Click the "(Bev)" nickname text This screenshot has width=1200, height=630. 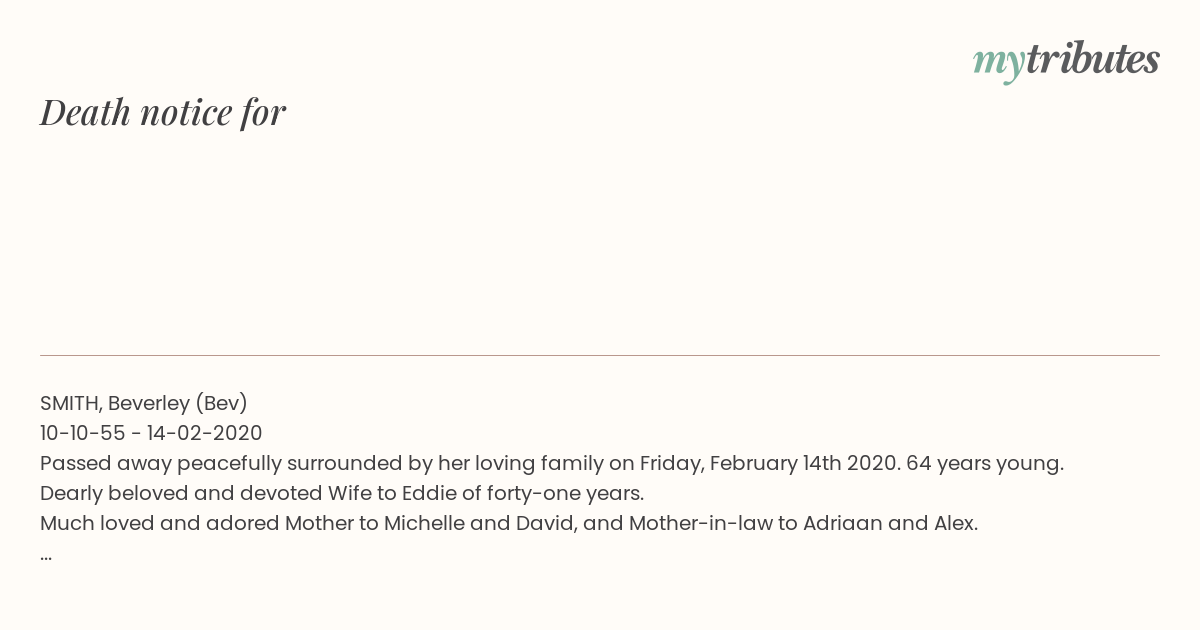click(221, 404)
